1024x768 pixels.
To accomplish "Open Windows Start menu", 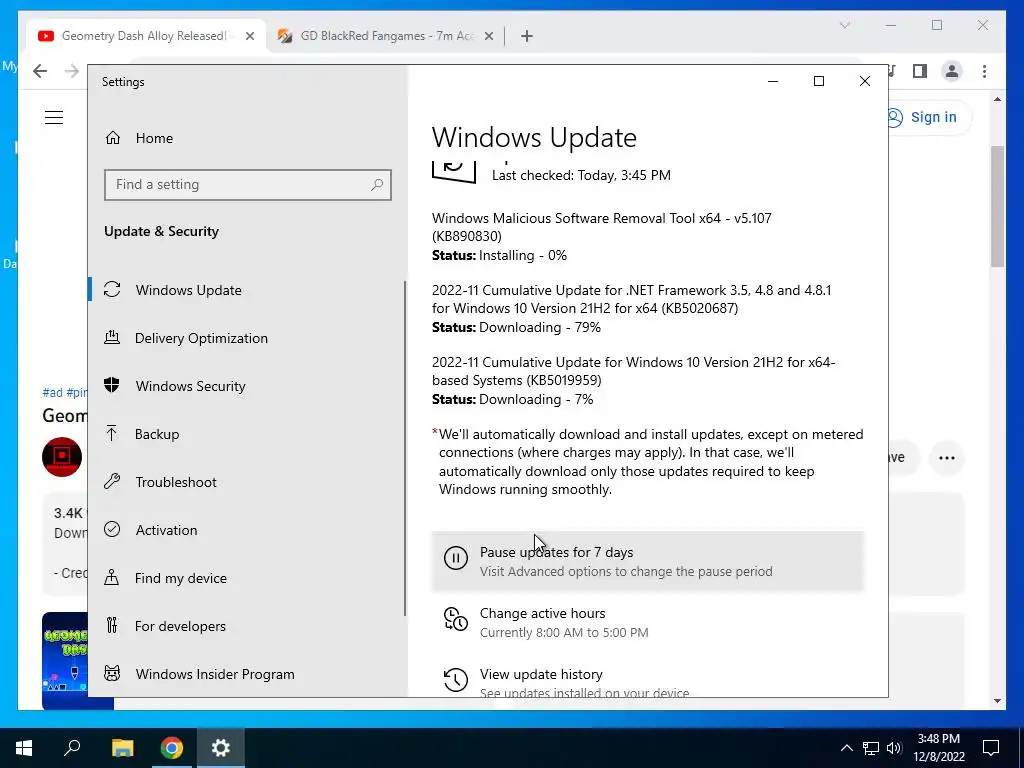I will (24, 748).
